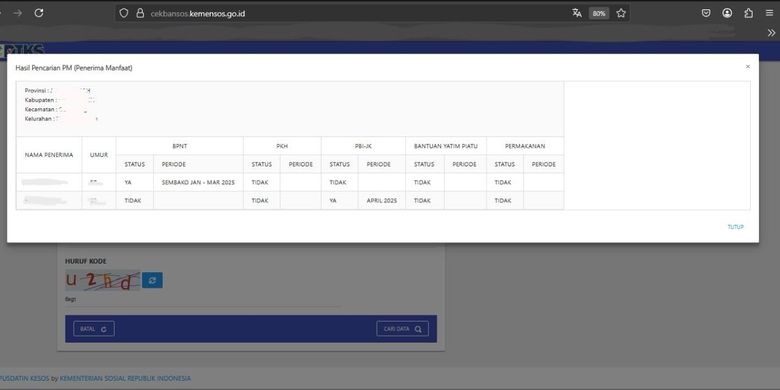Click the cekbansos.kemensos.go.id address bar
Viewport: 780px width, 390px height.
tap(348, 13)
